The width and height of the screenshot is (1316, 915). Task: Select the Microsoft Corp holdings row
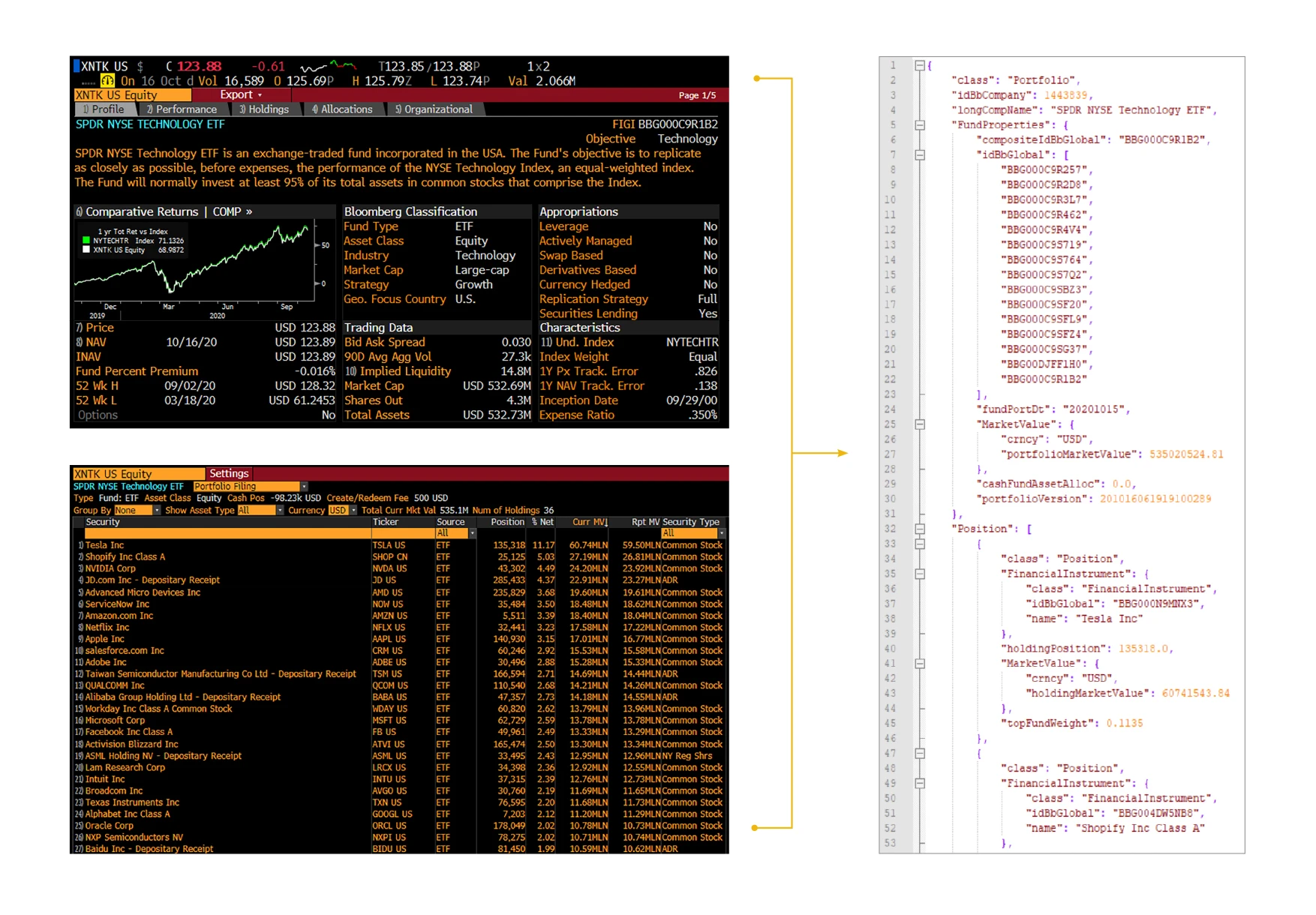[400, 721]
